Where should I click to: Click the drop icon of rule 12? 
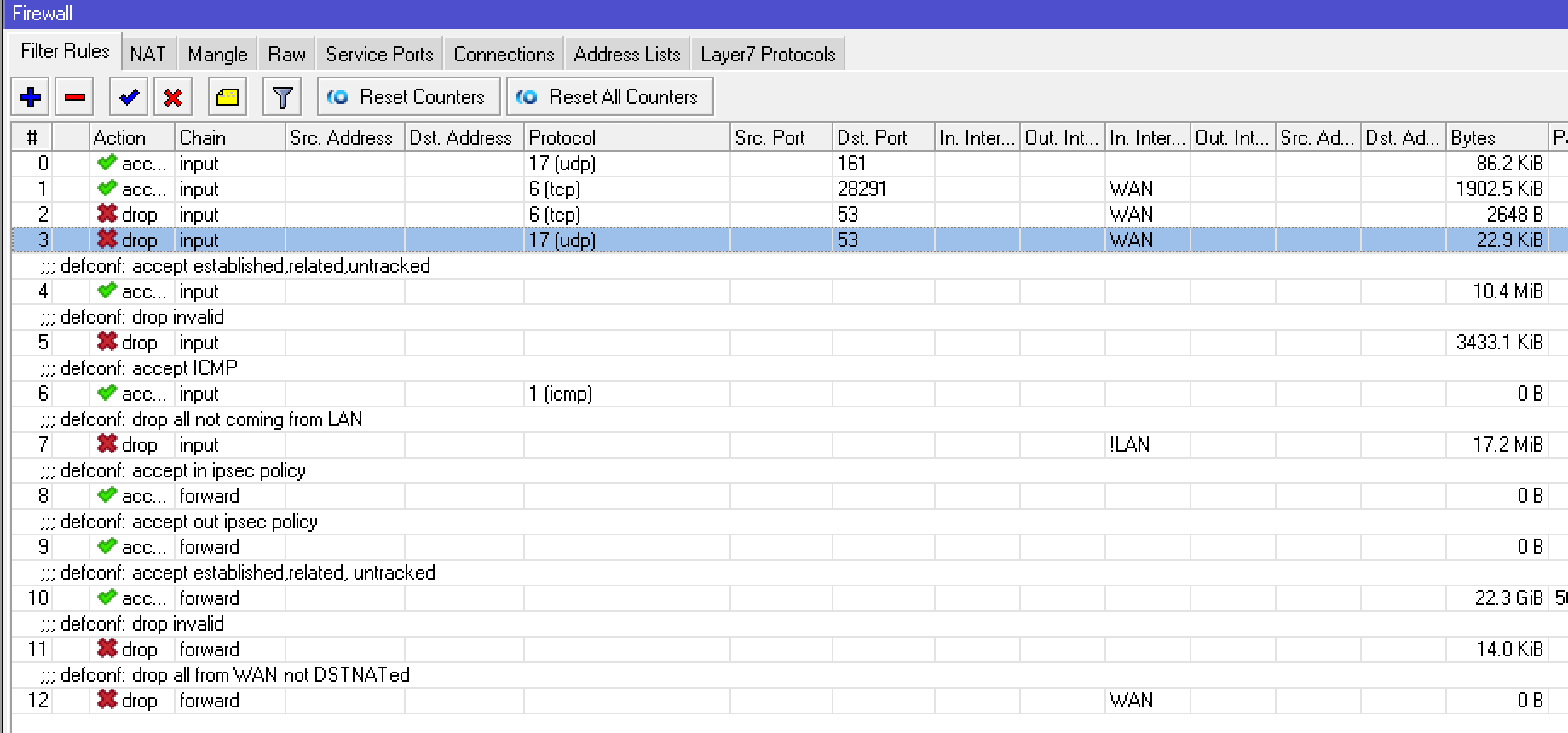coord(107,700)
